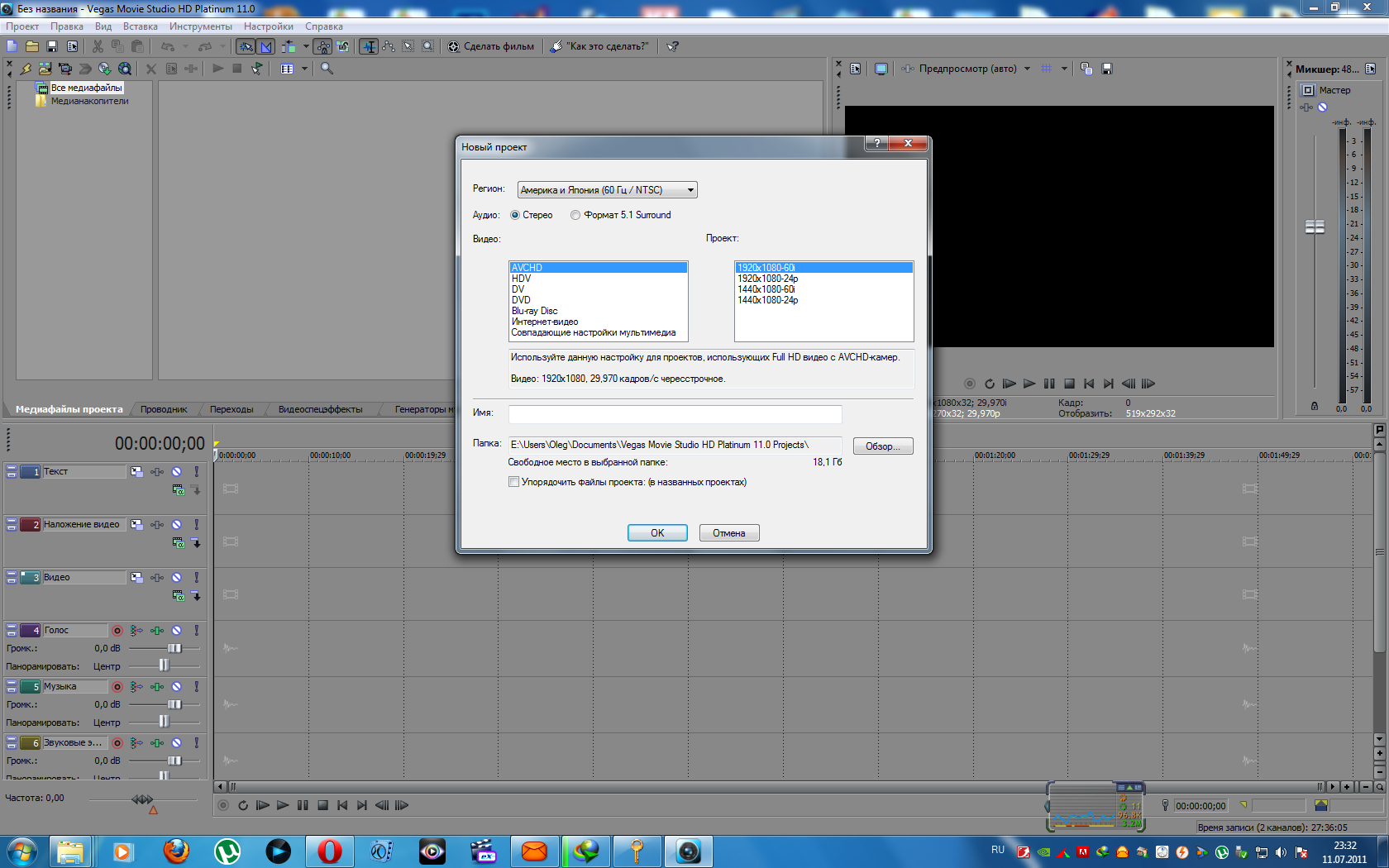This screenshot has width=1389, height=868.
Task: Arm Звуковые эффекты track for record
Action: click(117, 742)
